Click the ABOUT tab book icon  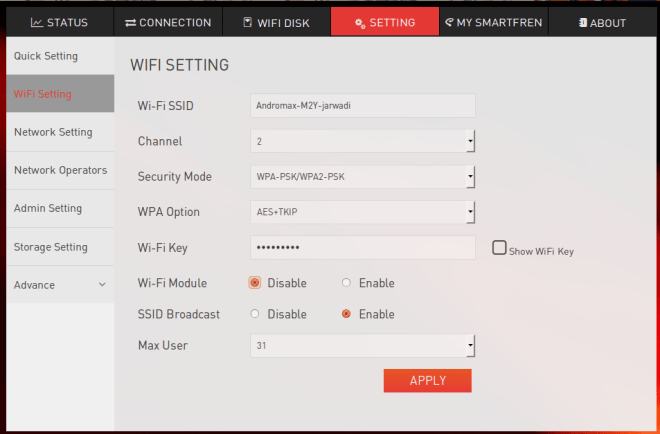(583, 22)
